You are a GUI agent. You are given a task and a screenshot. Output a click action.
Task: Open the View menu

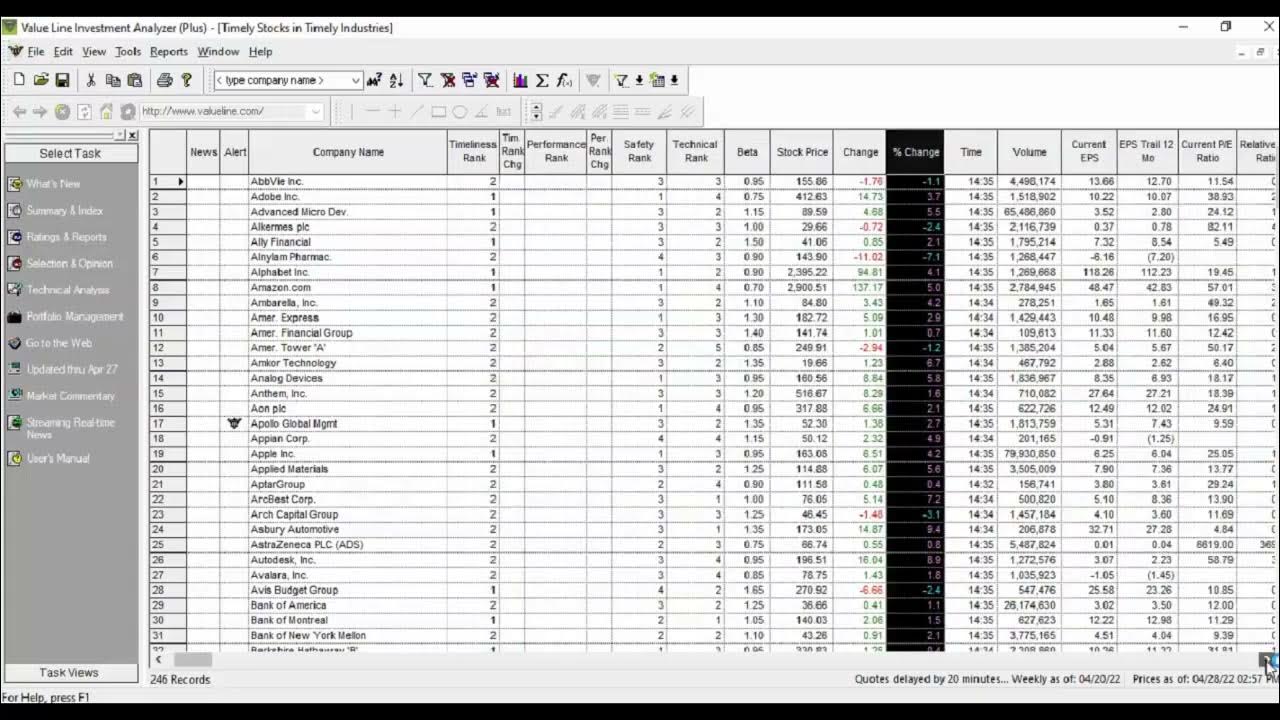[x=94, y=52]
